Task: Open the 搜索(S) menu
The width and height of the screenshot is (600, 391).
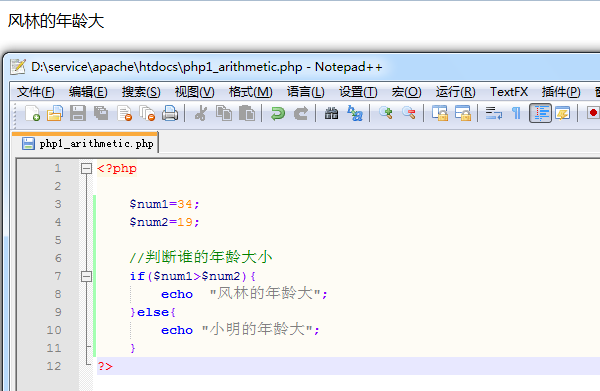Action: coord(141,92)
